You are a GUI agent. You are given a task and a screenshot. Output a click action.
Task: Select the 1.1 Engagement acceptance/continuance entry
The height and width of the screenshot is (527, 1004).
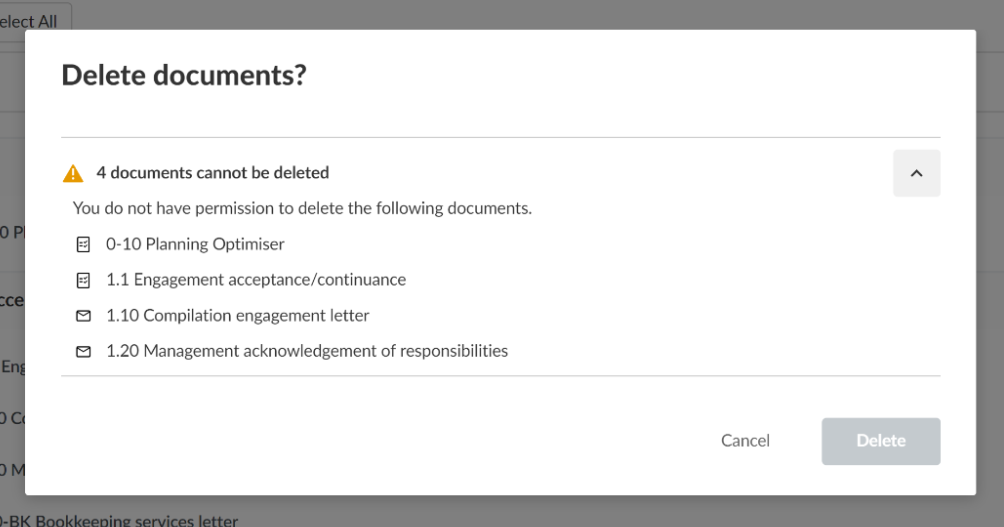click(256, 280)
